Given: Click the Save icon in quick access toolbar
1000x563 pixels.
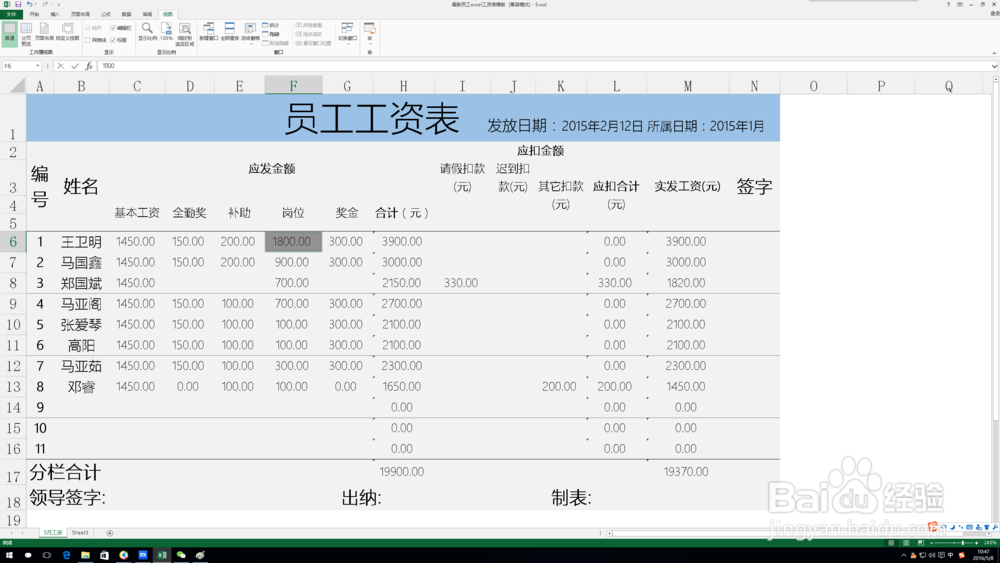Looking at the screenshot, I should (x=18, y=4).
